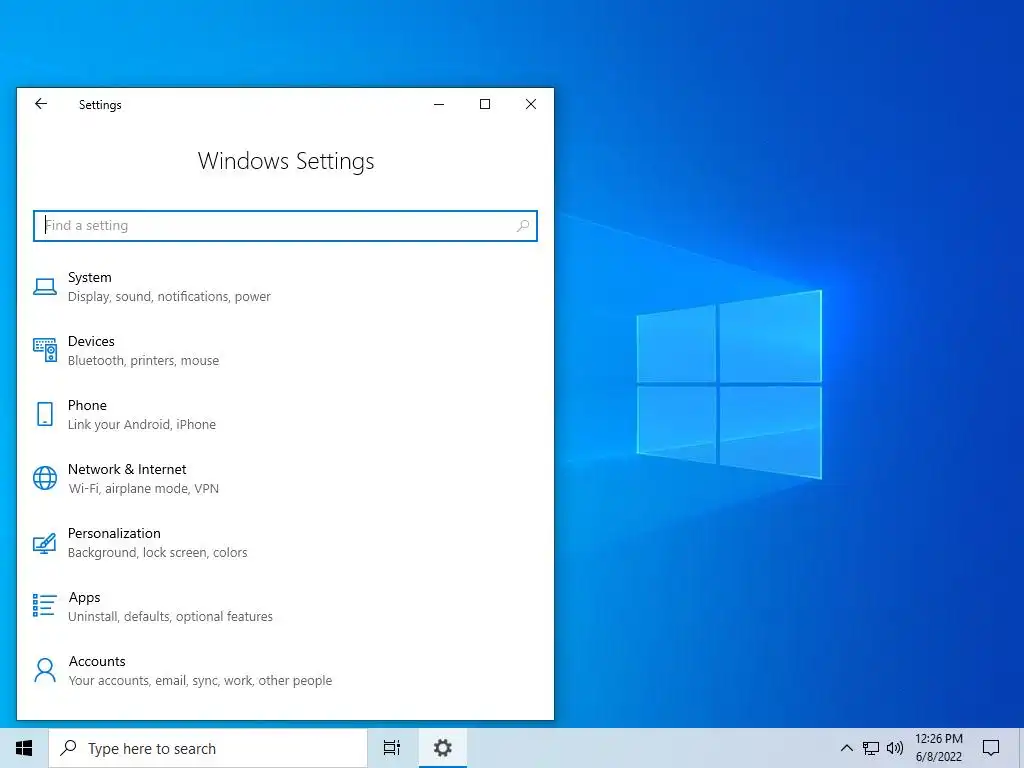This screenshot has height=768, width=1024.
Task: Click 'Wi-Fi, airplane mode, VPN' text
Action: [144, 488]
